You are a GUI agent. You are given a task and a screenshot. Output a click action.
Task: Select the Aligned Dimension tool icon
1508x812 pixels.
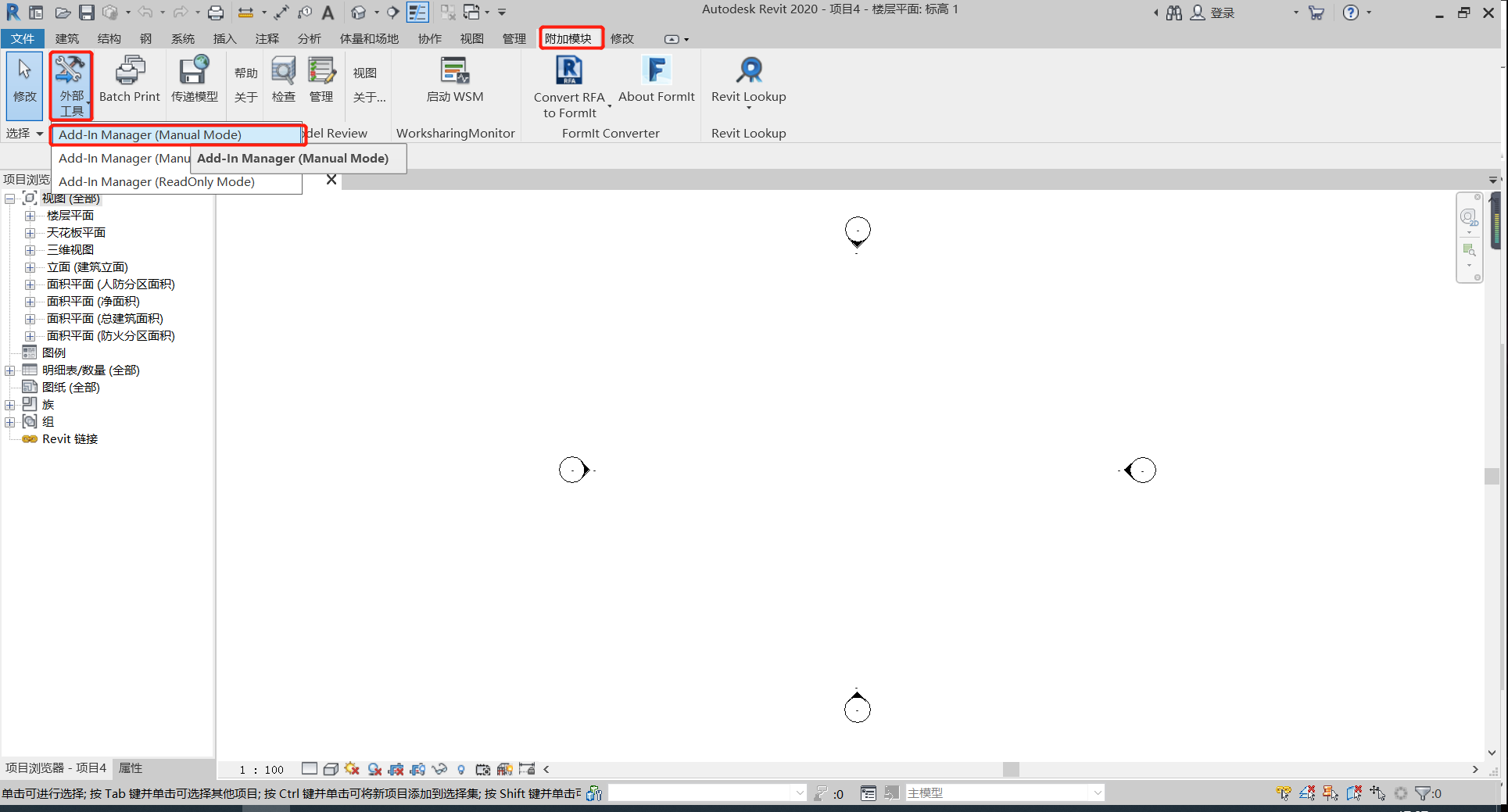click(281, 13)
